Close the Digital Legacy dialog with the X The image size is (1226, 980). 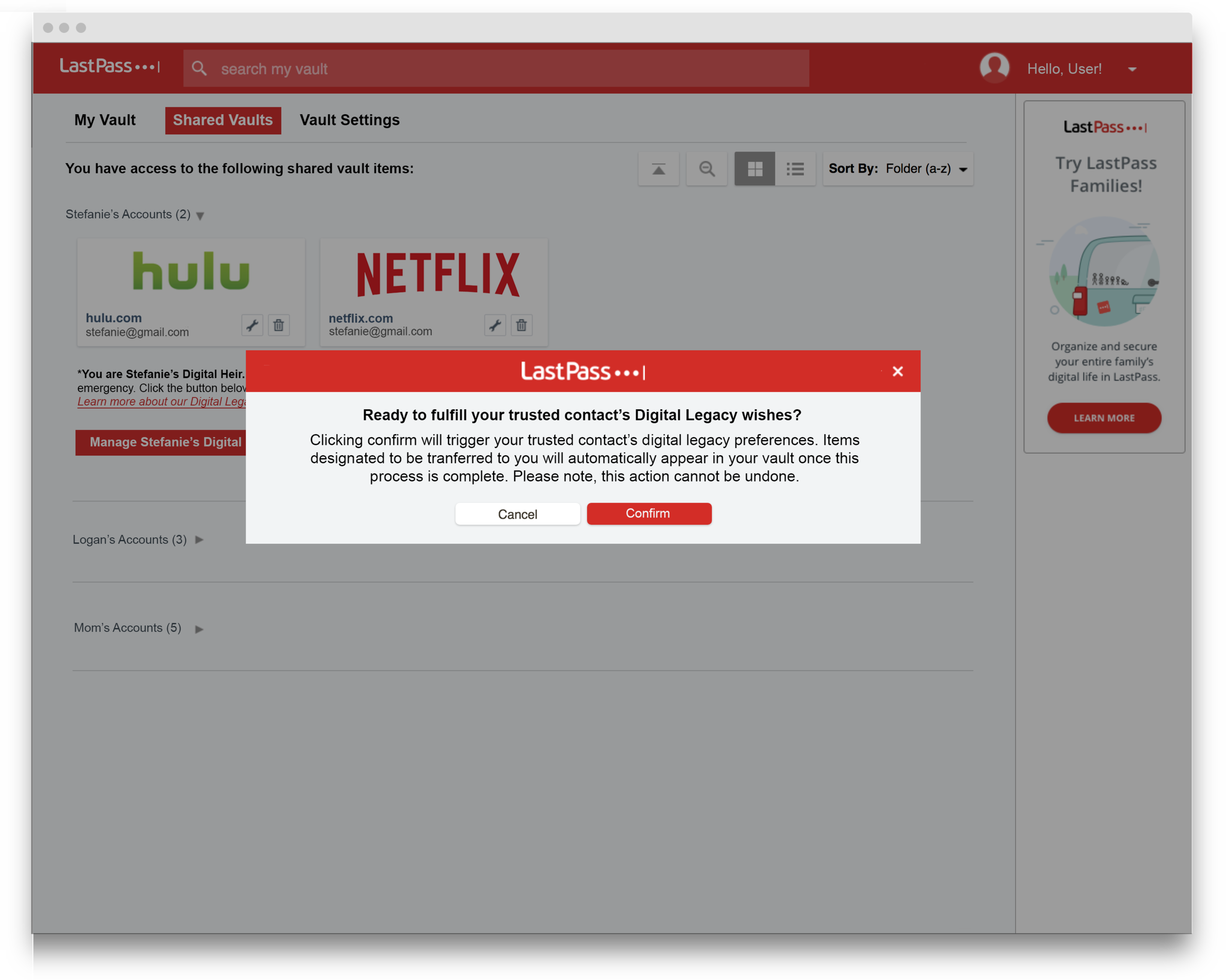tap(897, 371)
